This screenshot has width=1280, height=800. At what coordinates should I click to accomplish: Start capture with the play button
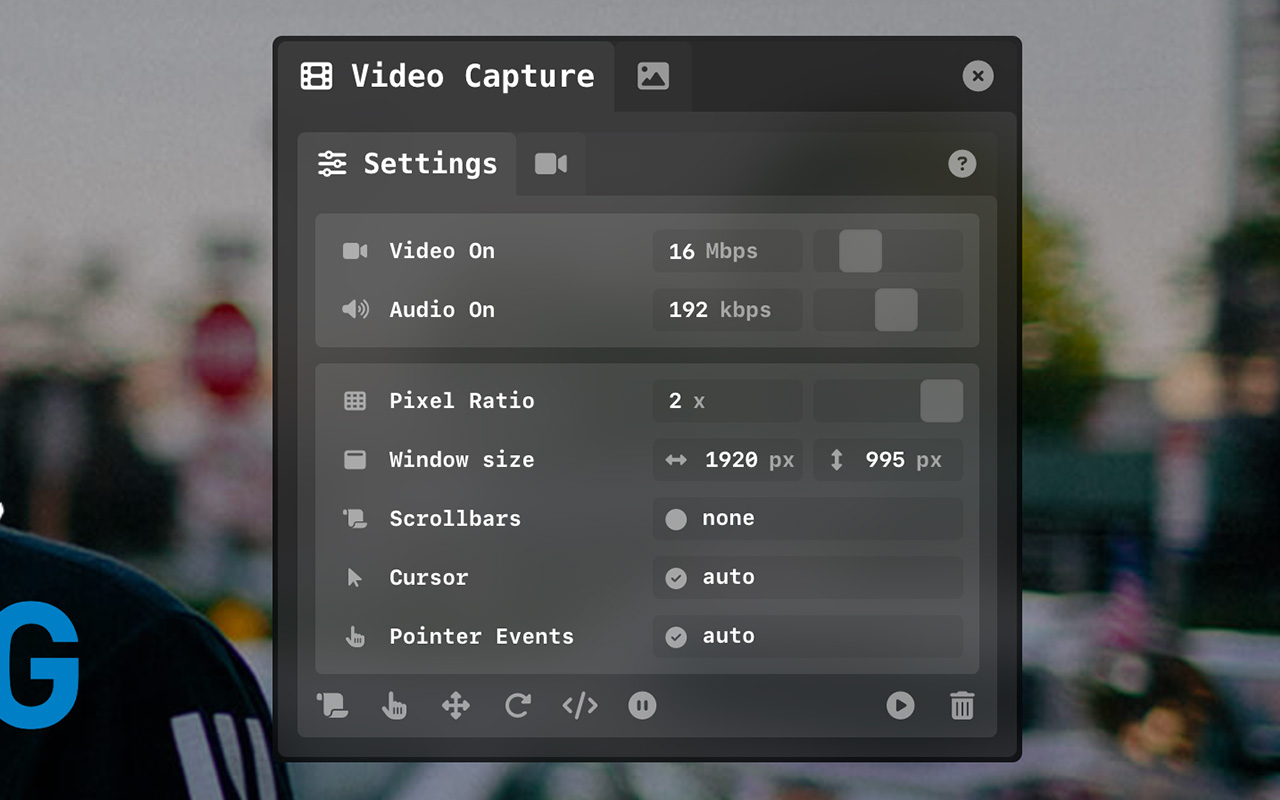(900, 706)
